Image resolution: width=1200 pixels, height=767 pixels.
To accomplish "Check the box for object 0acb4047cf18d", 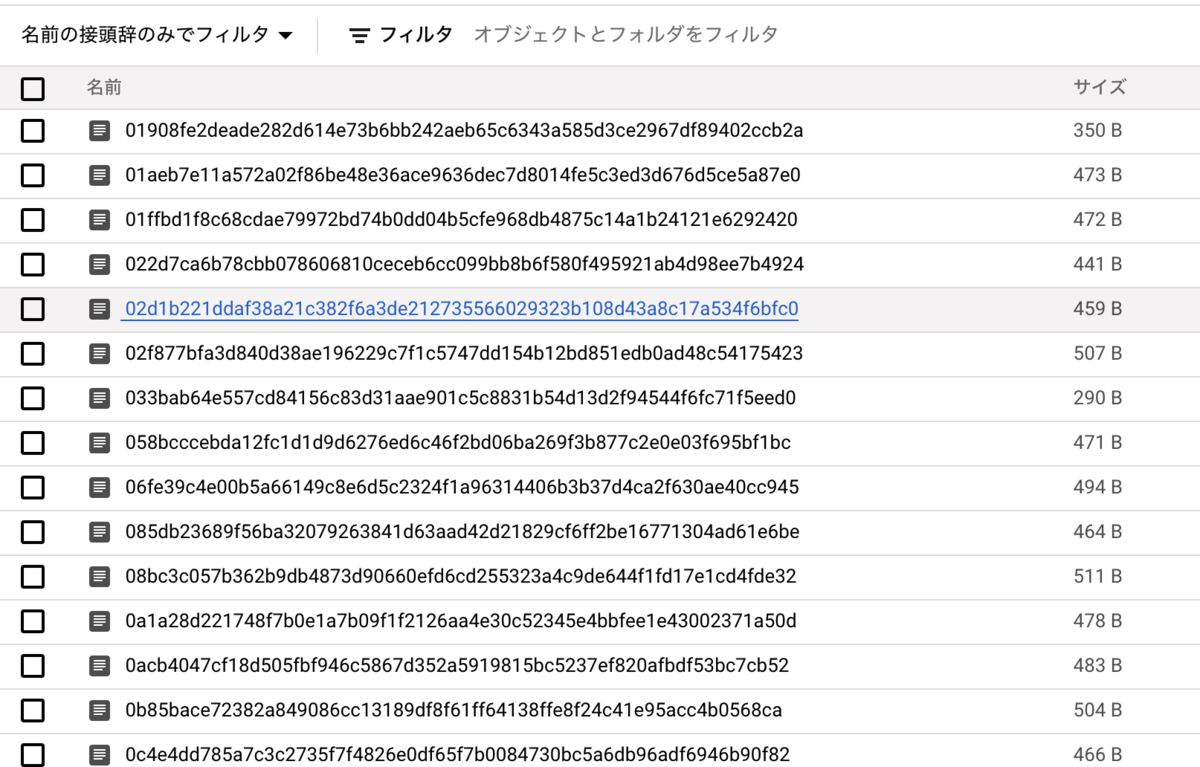I will 33,666.
